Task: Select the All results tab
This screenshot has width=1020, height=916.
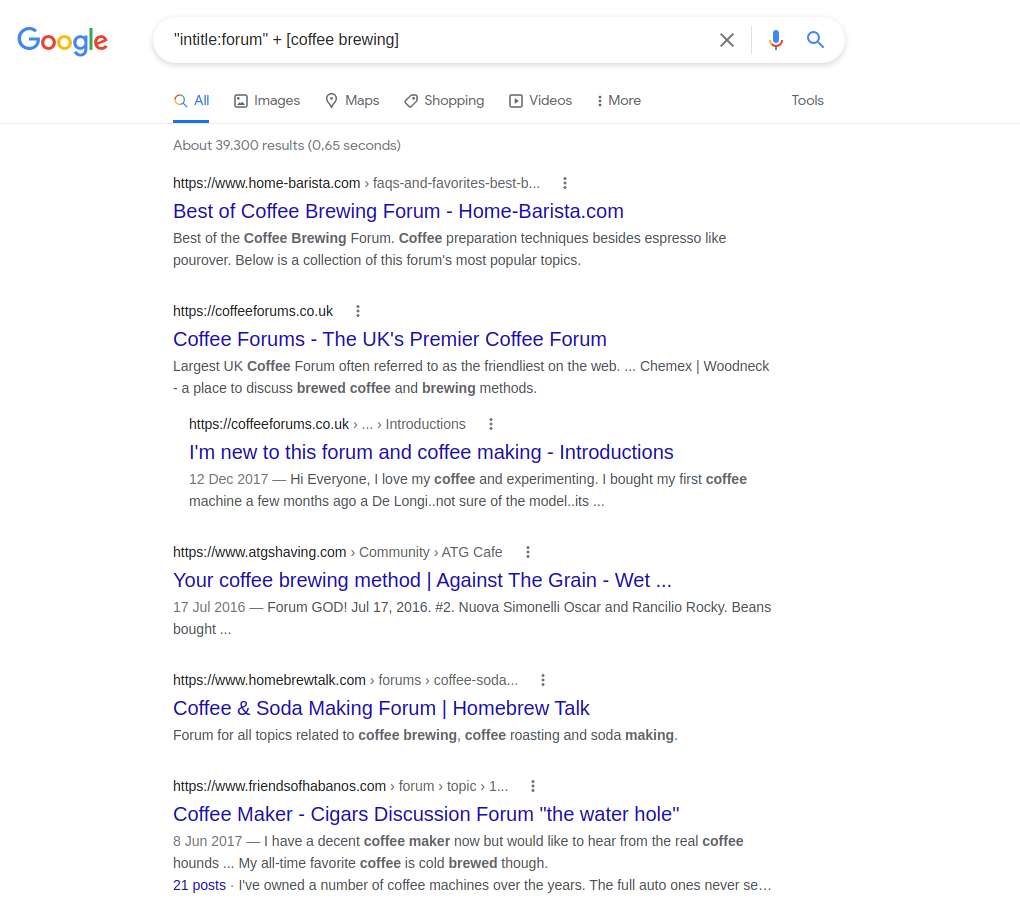Action: (x=191, y=101)
